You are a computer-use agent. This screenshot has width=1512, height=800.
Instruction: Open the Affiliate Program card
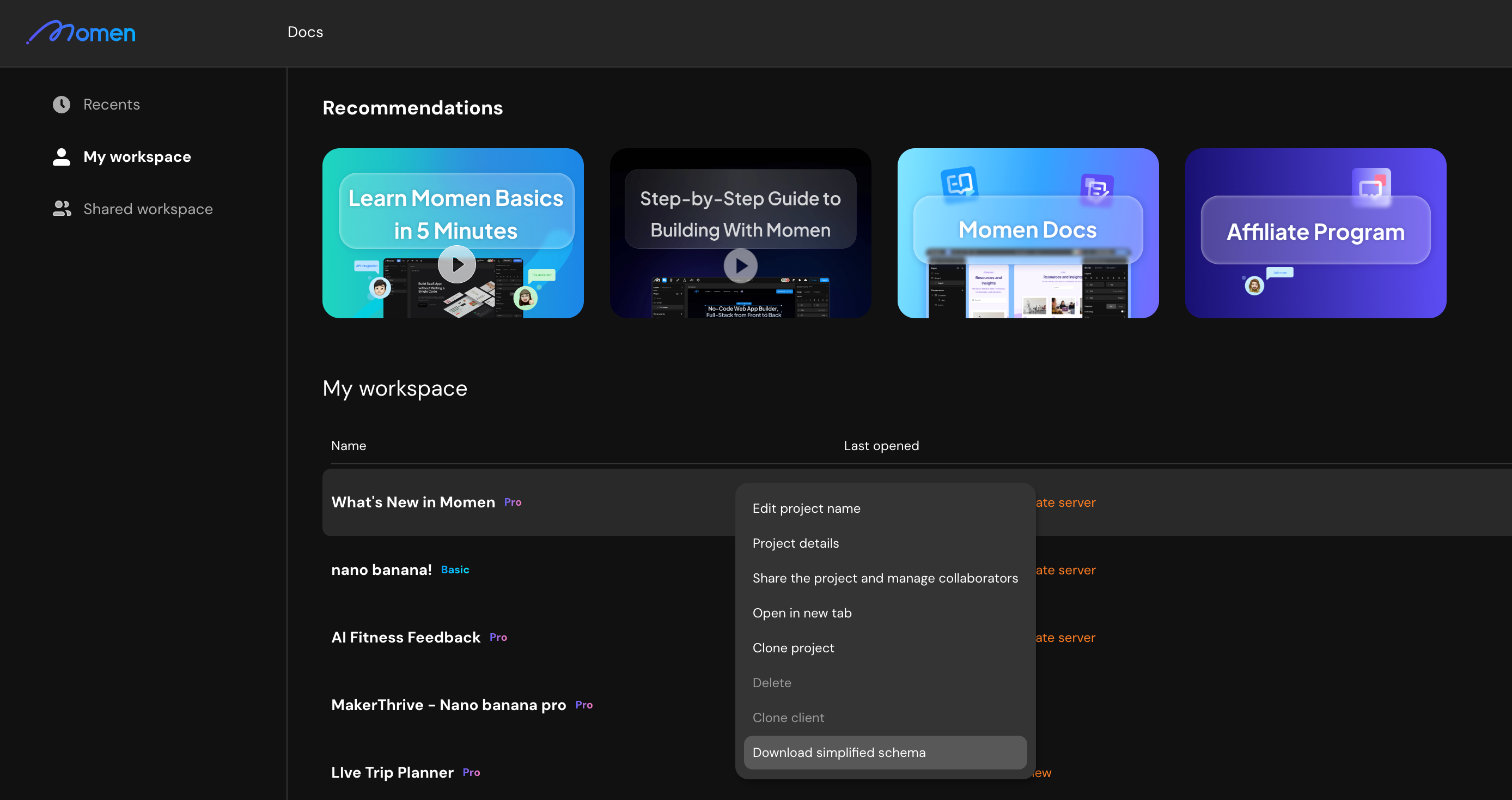tap(1315, 233)
